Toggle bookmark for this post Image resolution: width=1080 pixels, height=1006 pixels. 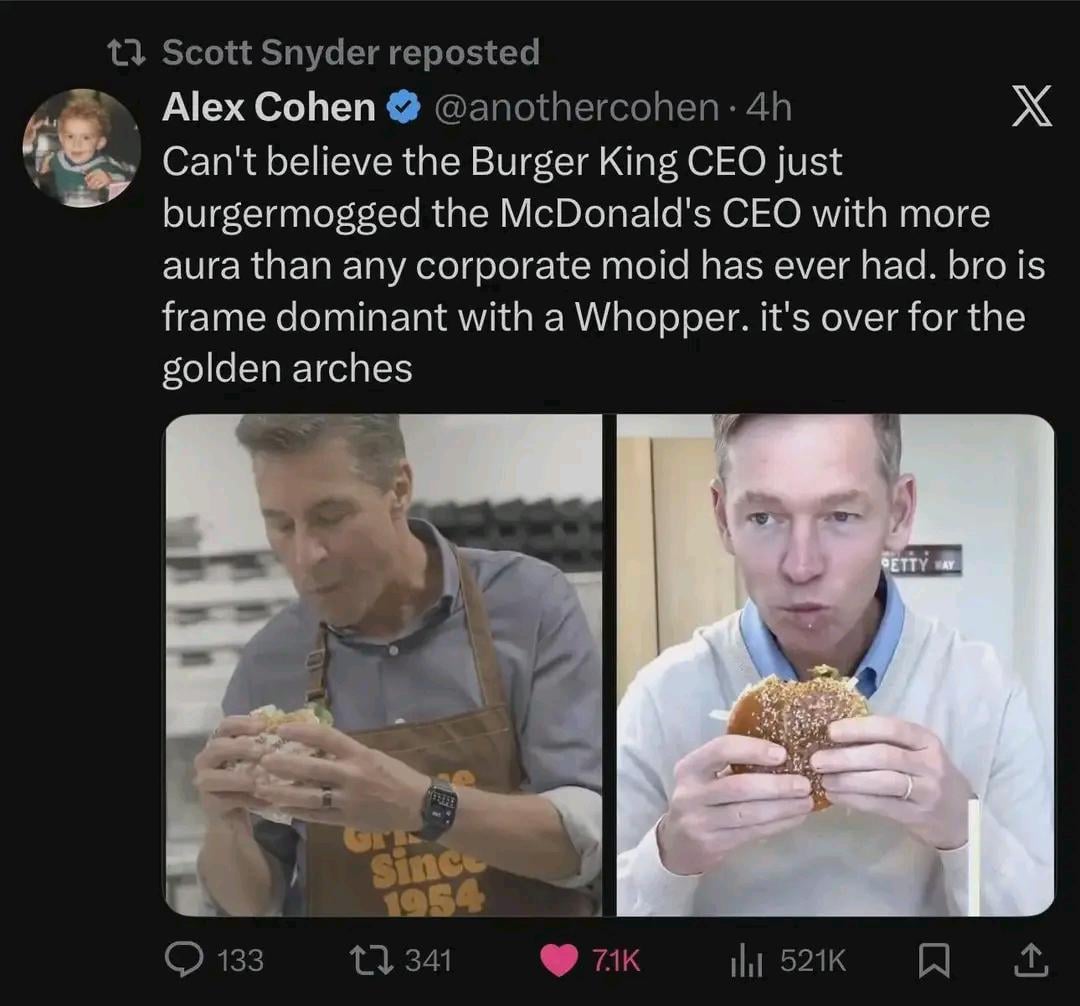tap(930, 961)
